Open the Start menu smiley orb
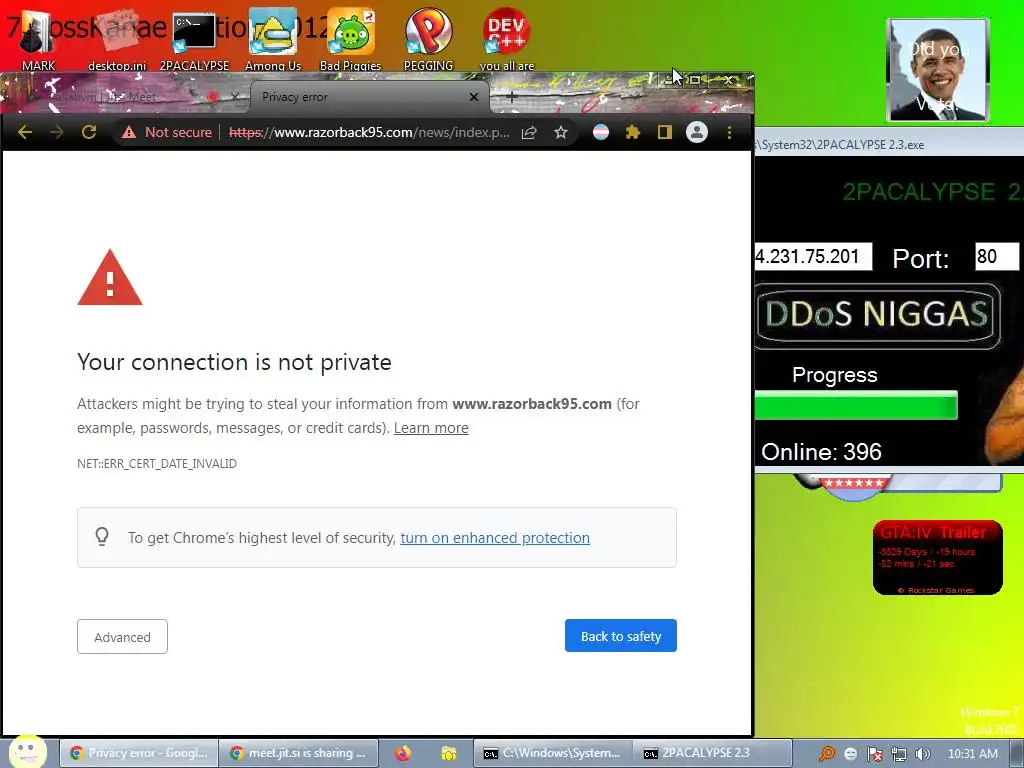This screenshot has width=1024, height=768. point(27,751)
